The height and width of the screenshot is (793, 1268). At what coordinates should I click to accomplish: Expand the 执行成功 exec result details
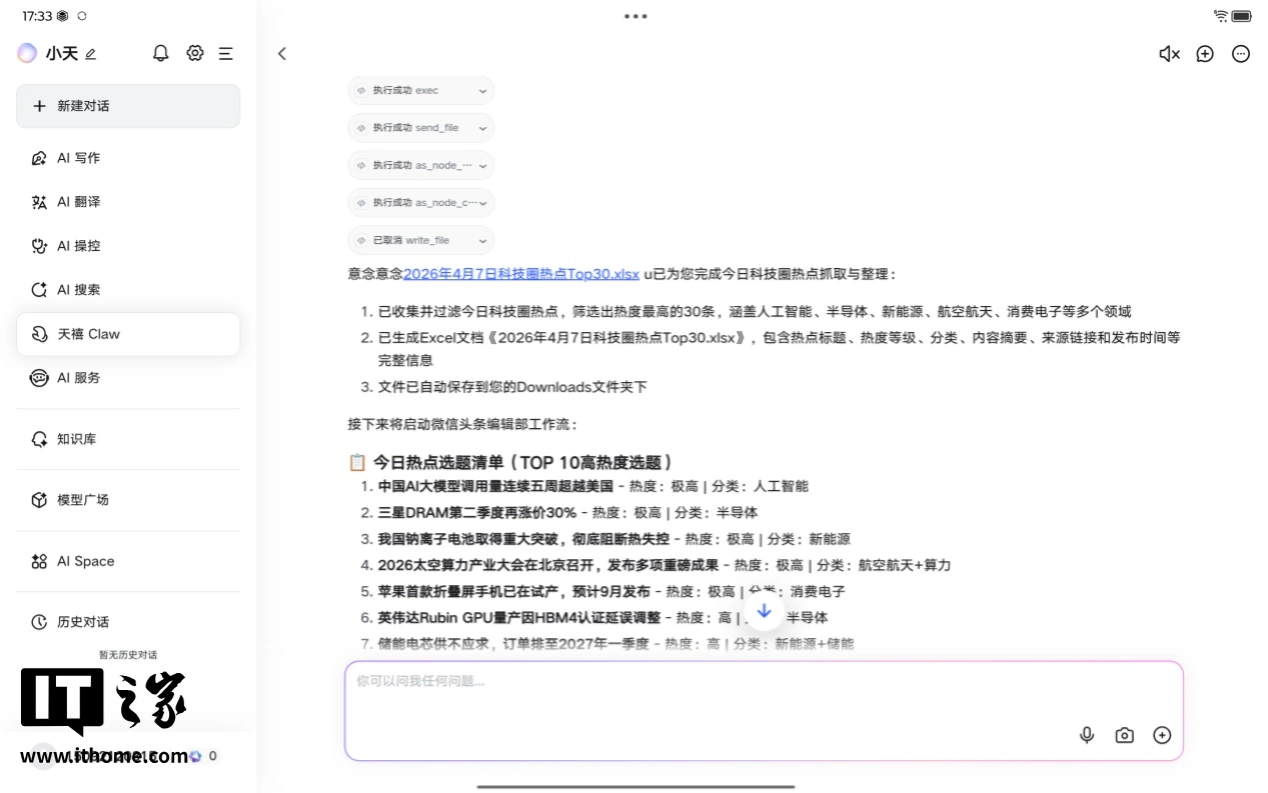420,90
